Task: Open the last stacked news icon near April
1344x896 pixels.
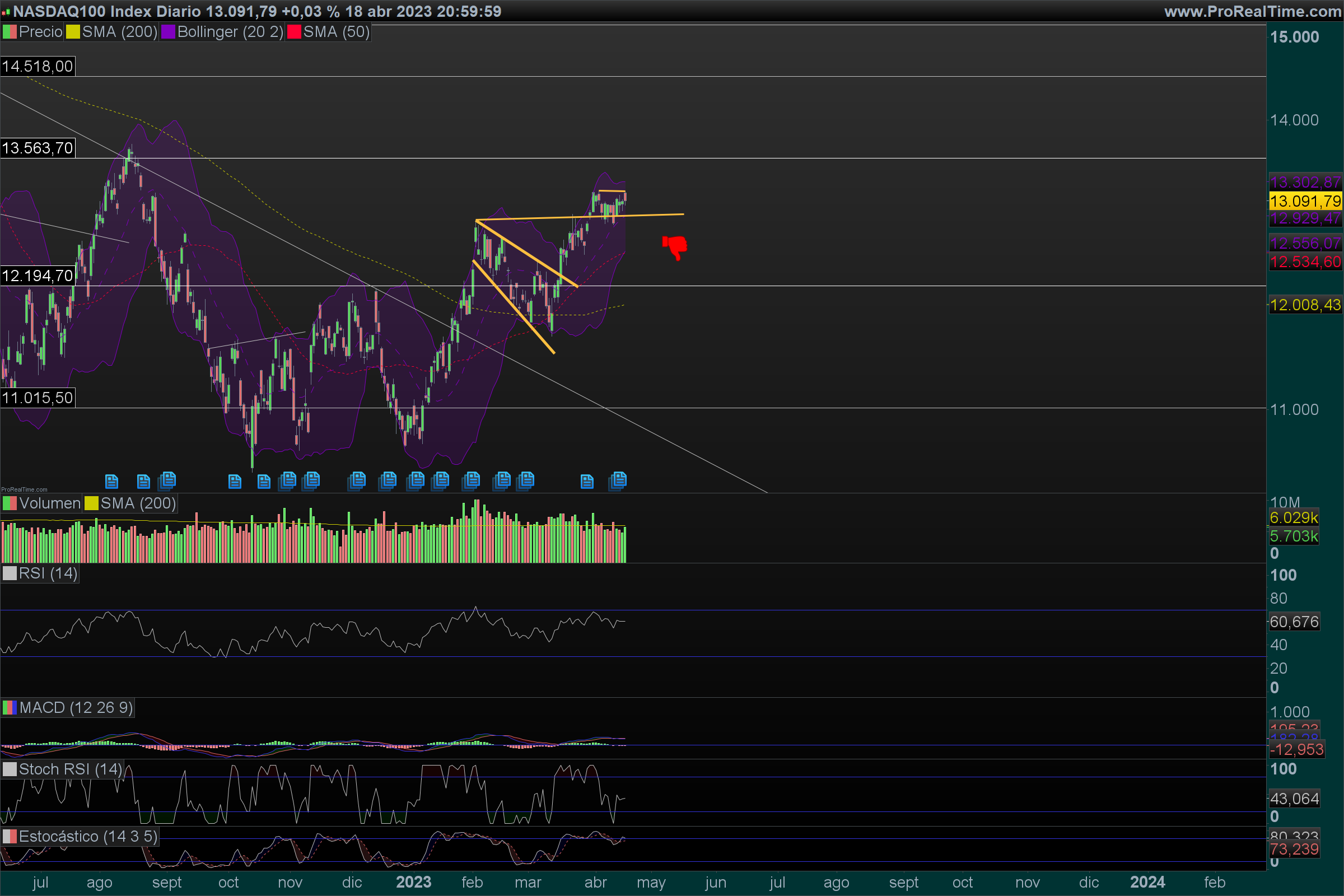Action: click(x=618, y=480)
